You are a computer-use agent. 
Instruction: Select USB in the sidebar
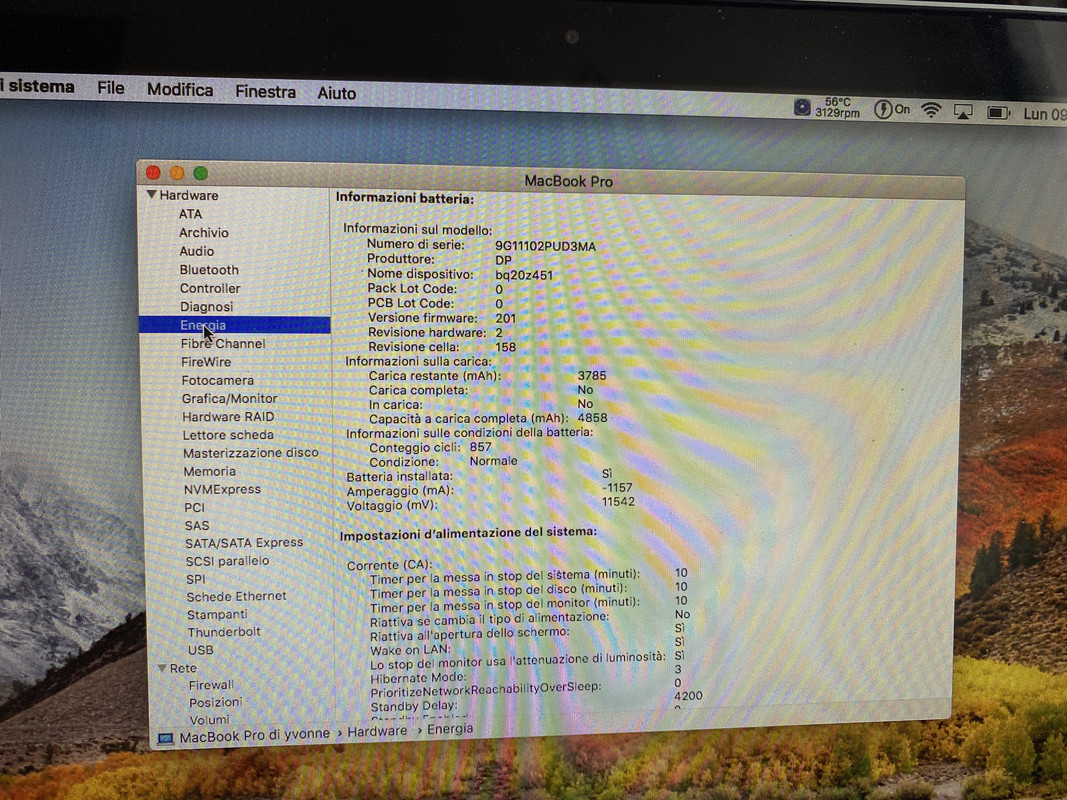point(201,650)
